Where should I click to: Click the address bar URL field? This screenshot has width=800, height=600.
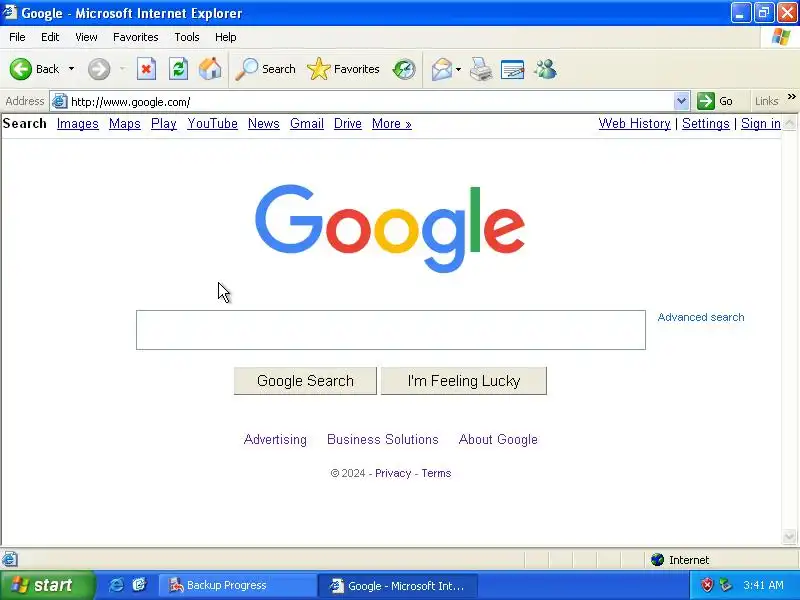(x=370, y=102)
